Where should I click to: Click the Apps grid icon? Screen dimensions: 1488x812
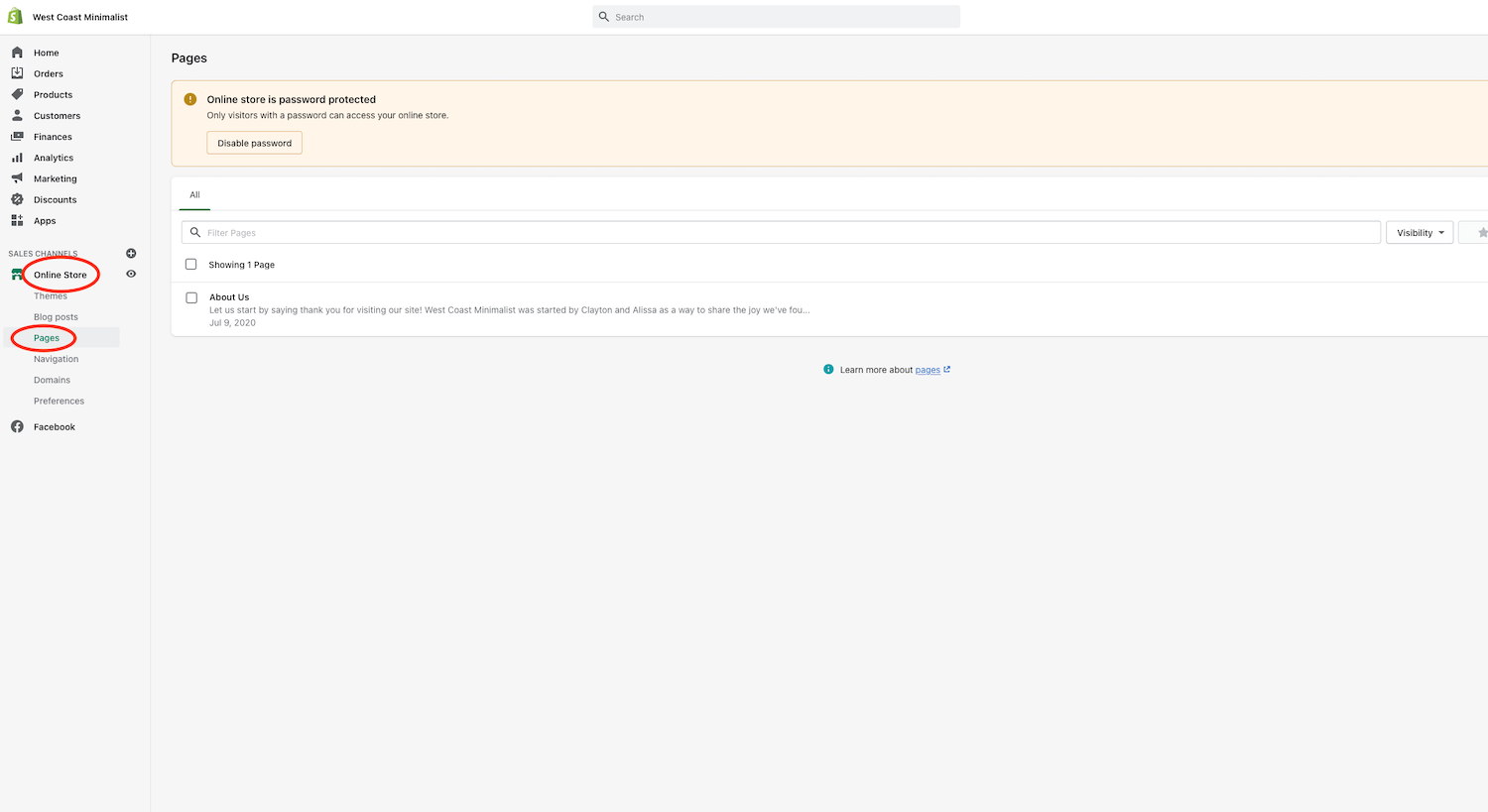[17, 220]
